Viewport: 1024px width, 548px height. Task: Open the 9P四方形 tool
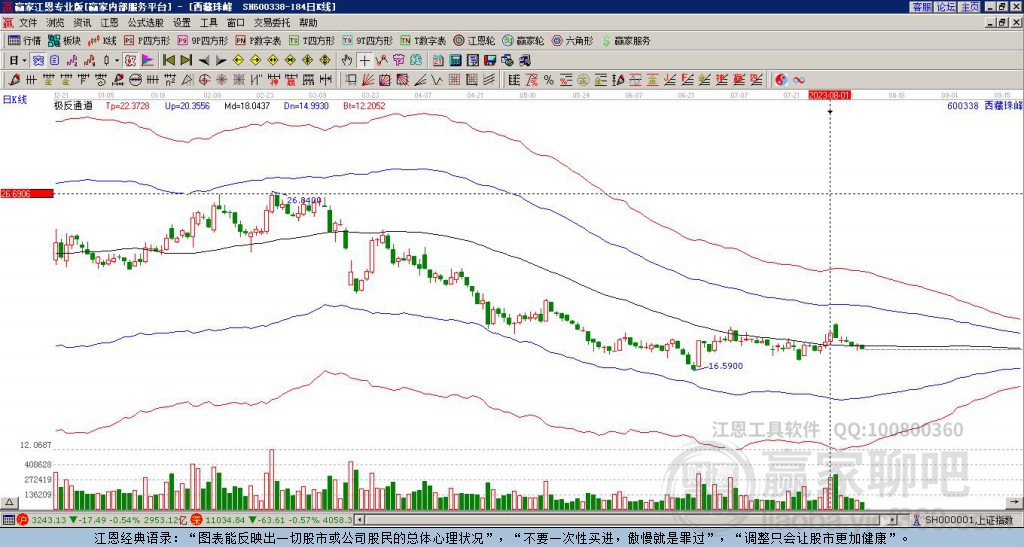coord(202,40)
